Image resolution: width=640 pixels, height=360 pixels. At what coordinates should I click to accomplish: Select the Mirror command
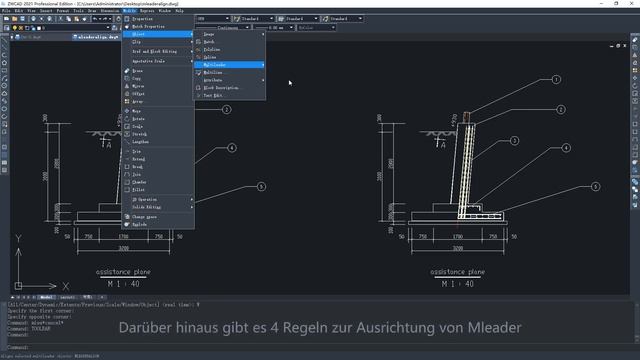click(158, 86)
